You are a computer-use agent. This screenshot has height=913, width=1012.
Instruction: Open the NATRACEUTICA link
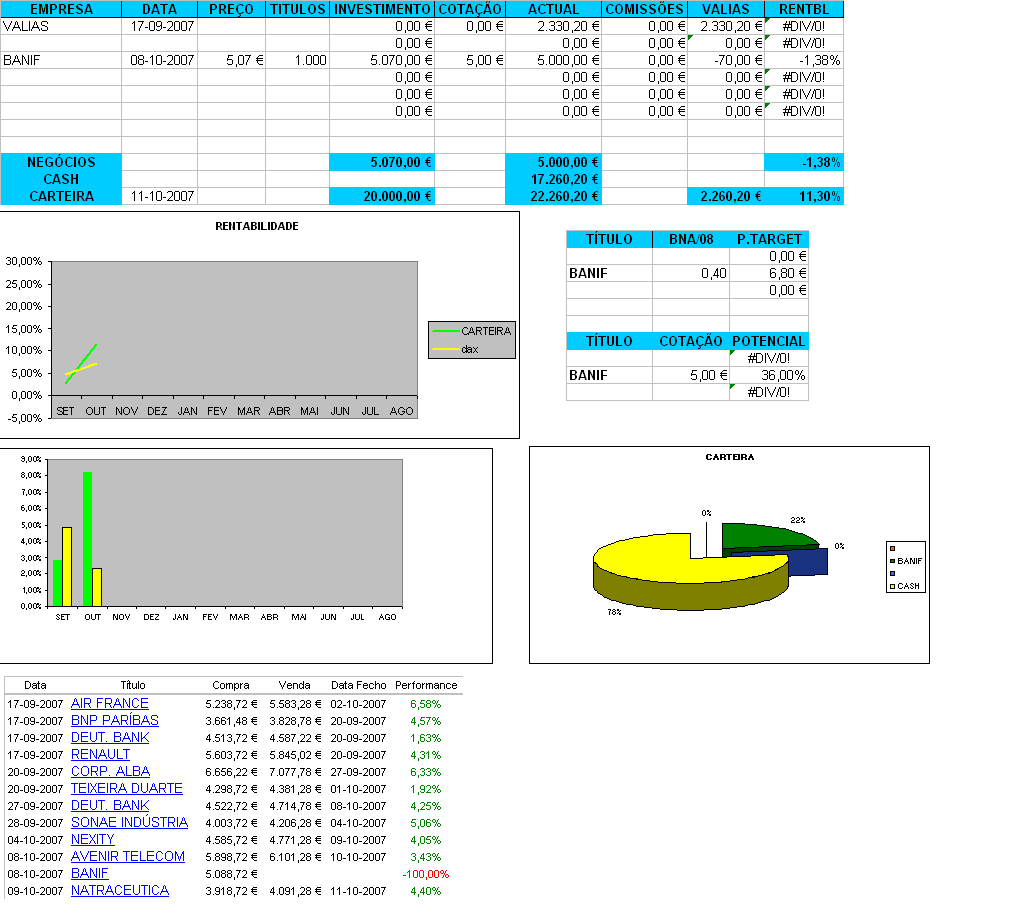[x=120, y=890]
